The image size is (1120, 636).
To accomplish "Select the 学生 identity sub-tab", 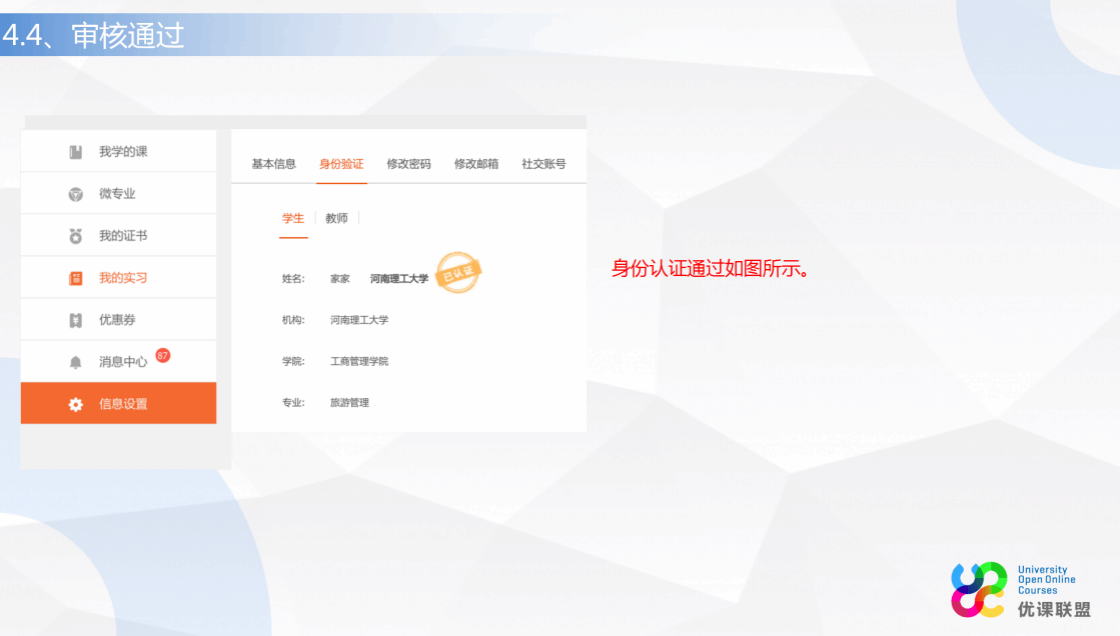I will point(293,219).
